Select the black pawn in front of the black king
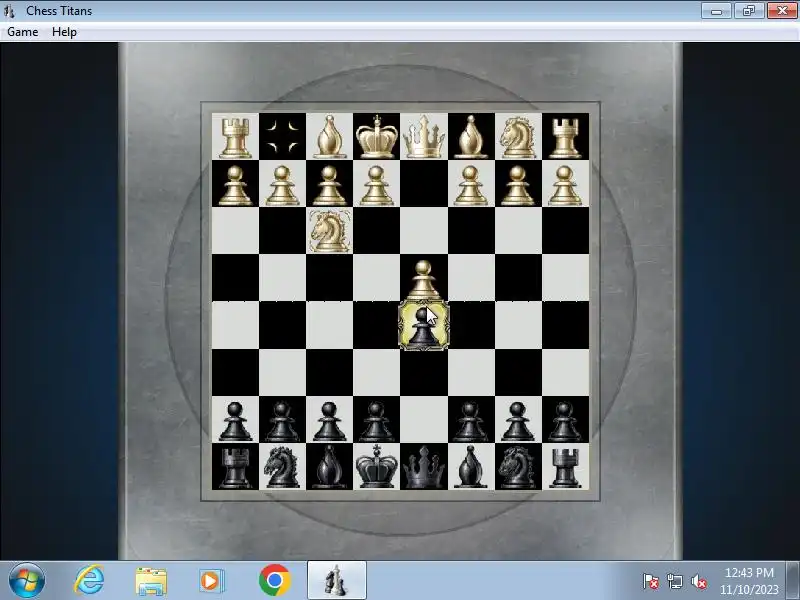Screen dimensions: 800x600 coord(377,421)
